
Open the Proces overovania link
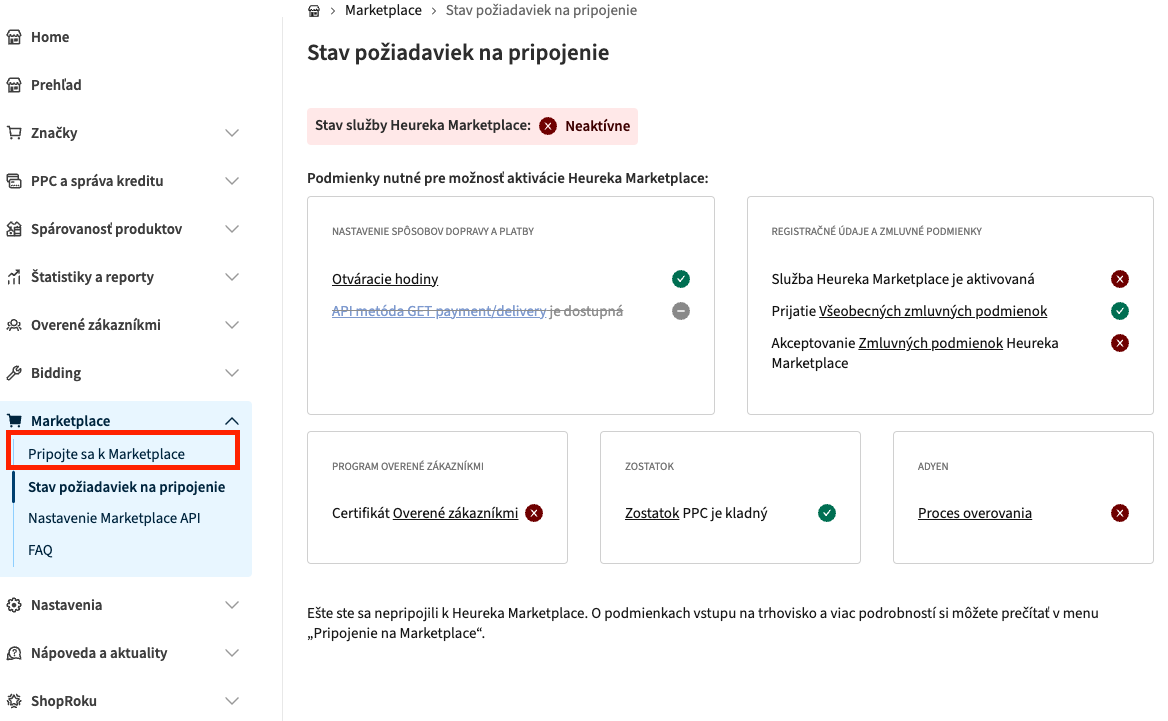click(x=975, y=512)
